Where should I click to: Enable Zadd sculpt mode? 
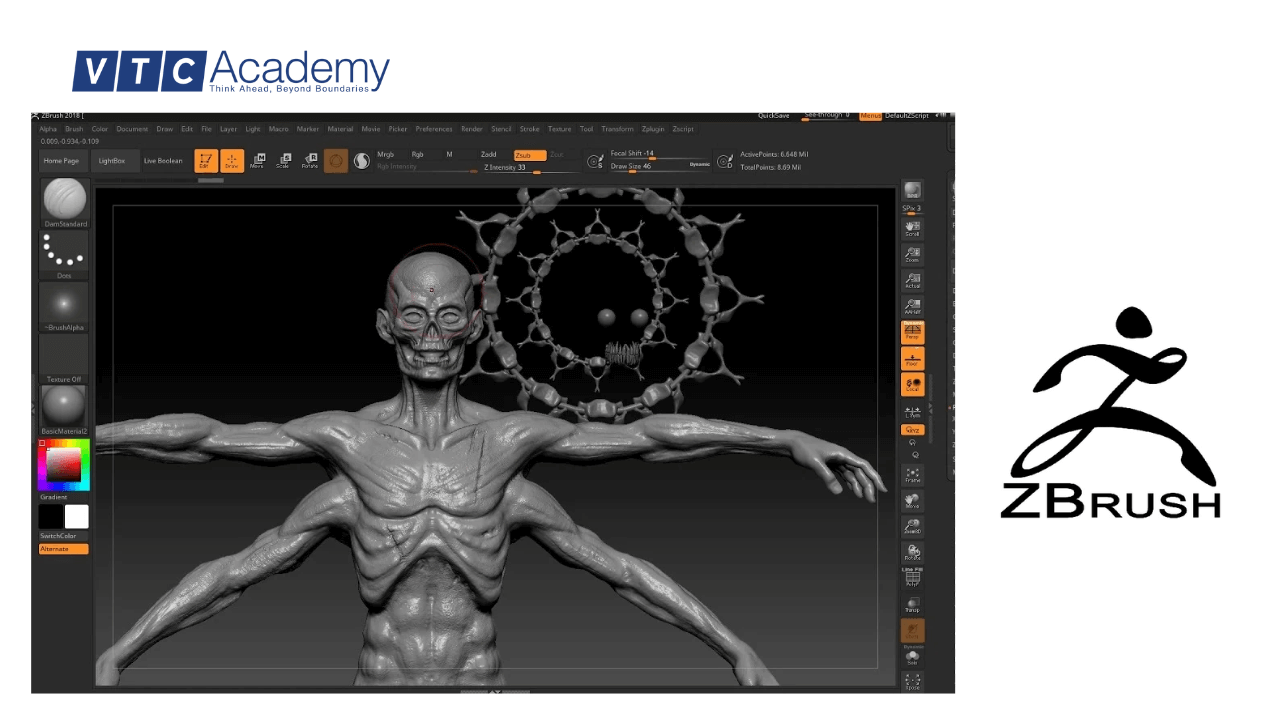[488, 155]
